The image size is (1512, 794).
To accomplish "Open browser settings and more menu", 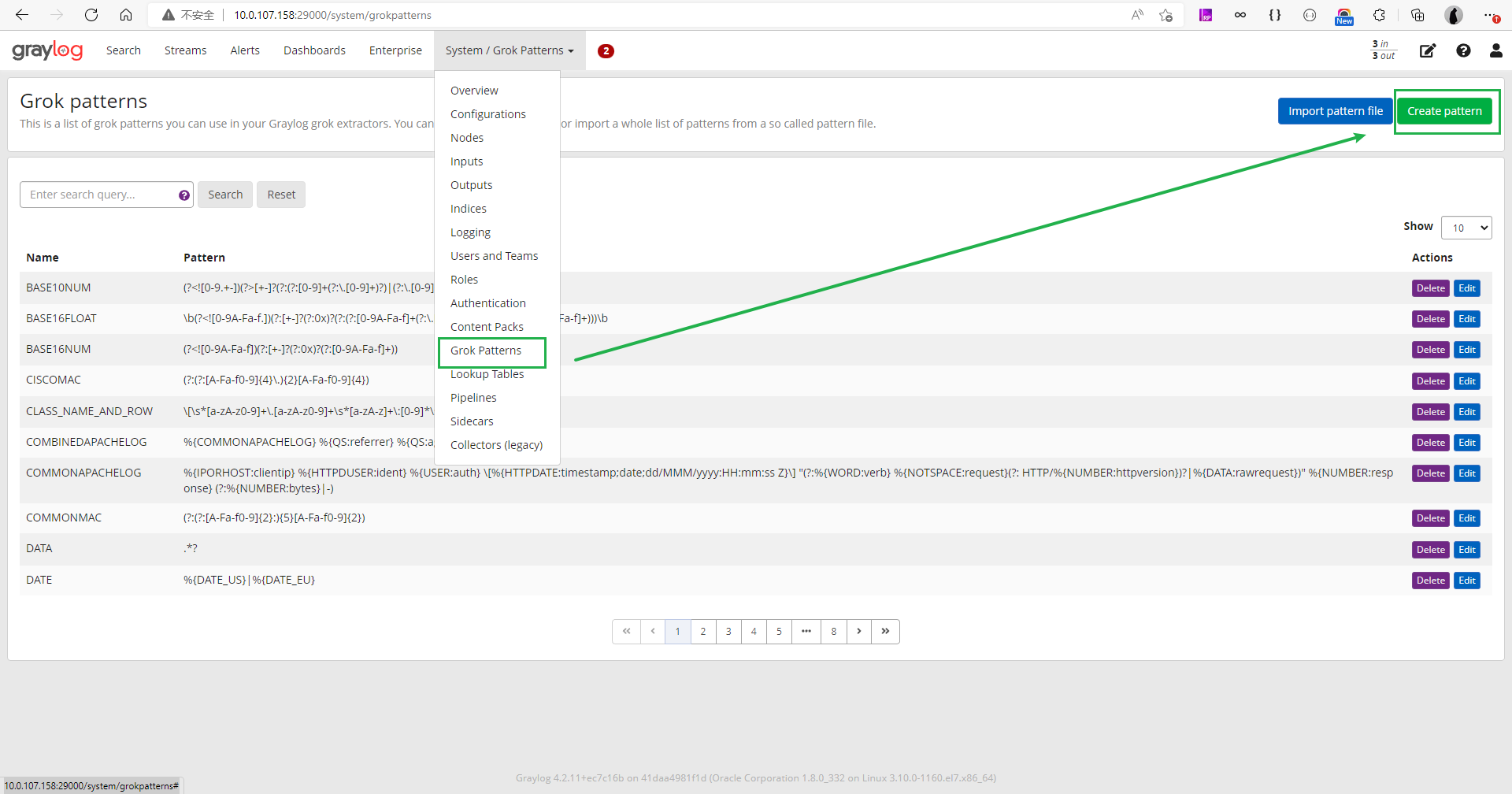I will click(1491, 15).
